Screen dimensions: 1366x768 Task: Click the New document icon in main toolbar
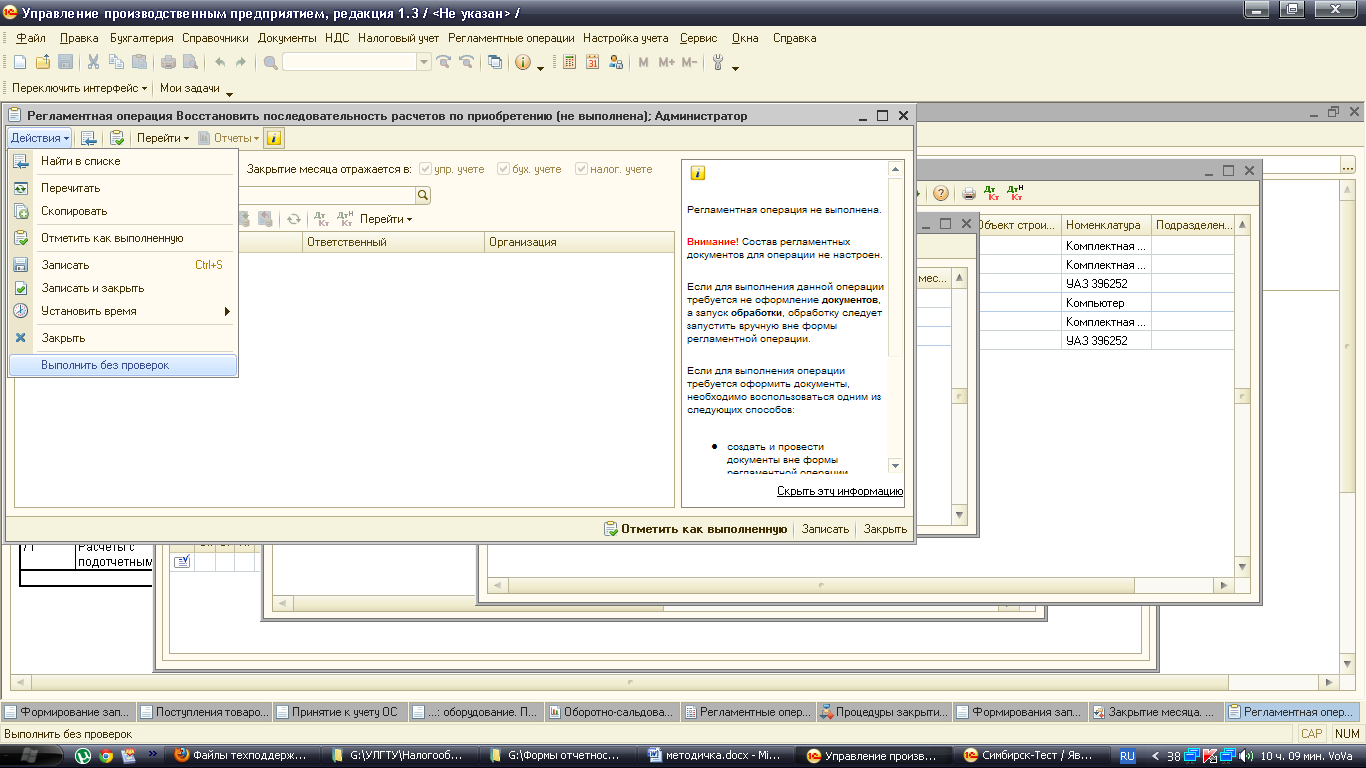coord(20,62)
